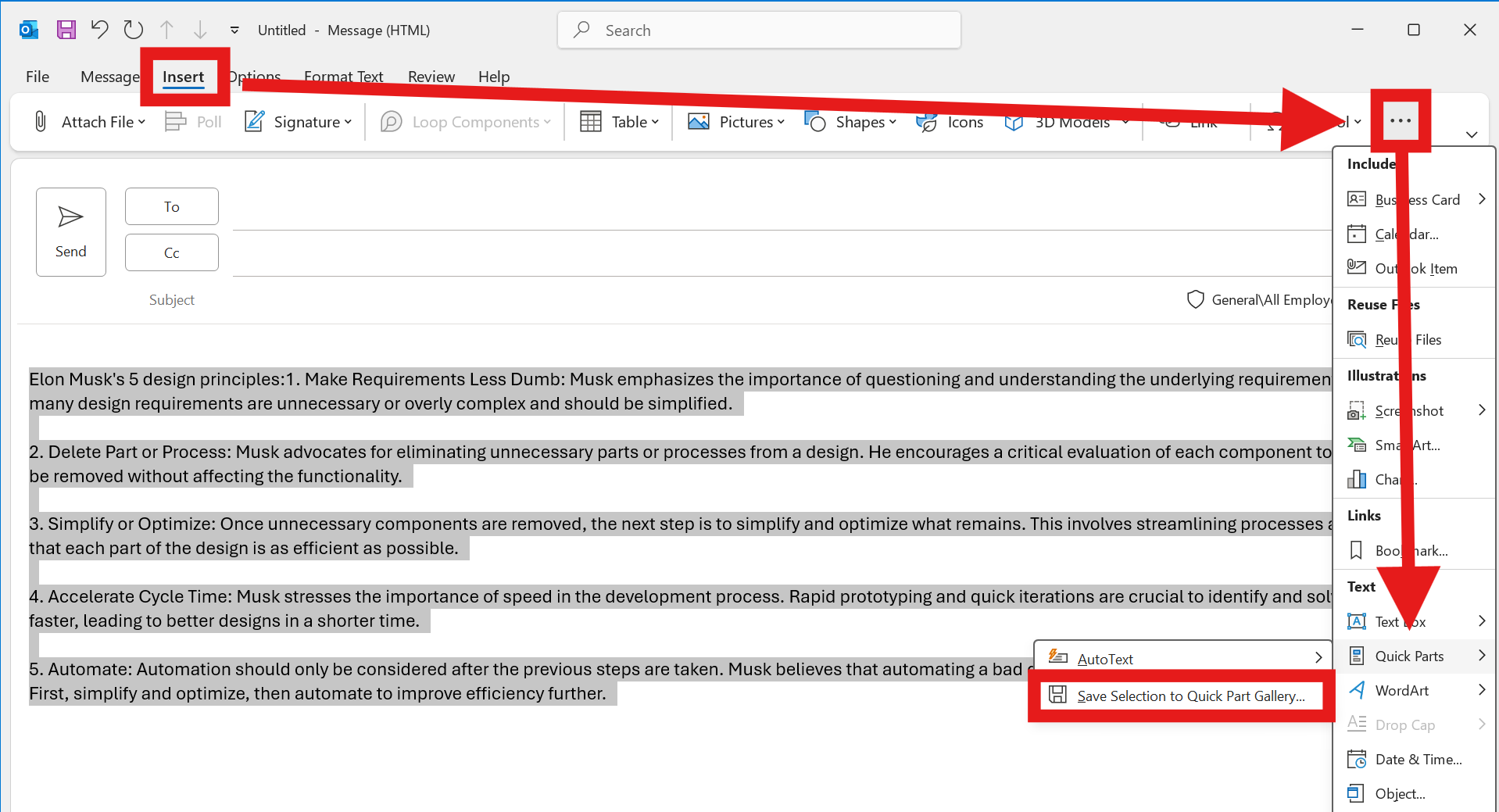Image resolution: width=1499 pixels, height=812 pixels.
Task: Select the Chart menu item
Action: coord(1415,479)
